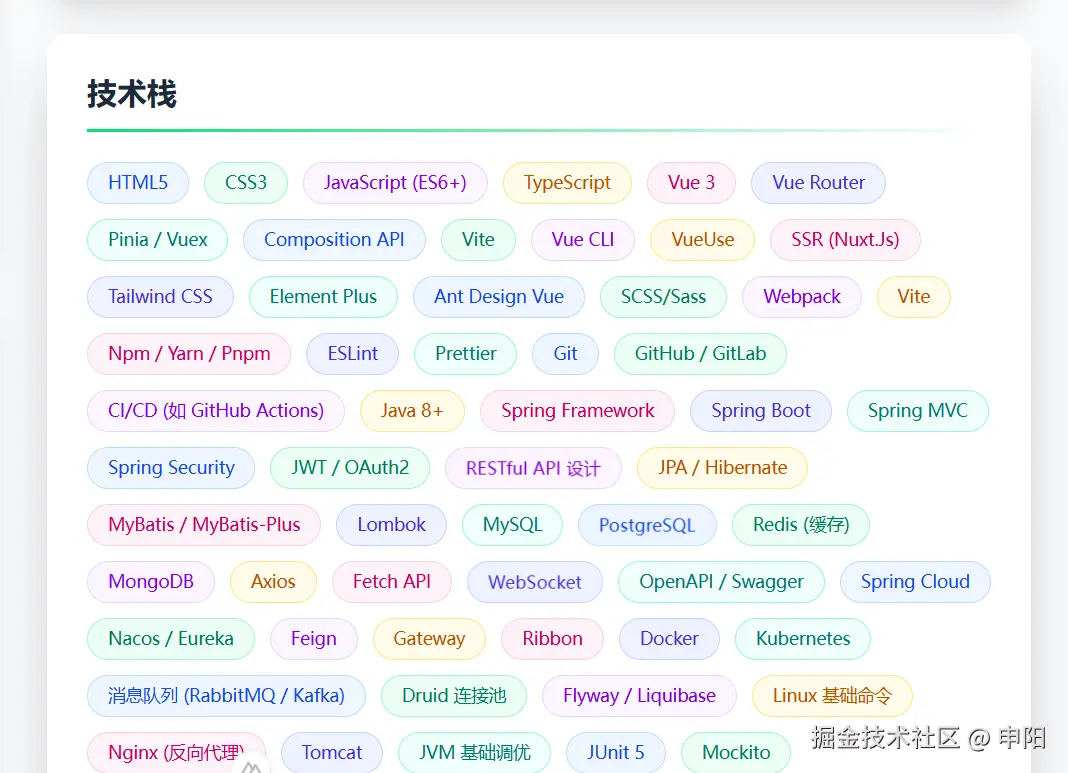This screenshot has height=773, width=1068.
Task: Select the PostgreSQL tag
Action: tap(647, 525)
